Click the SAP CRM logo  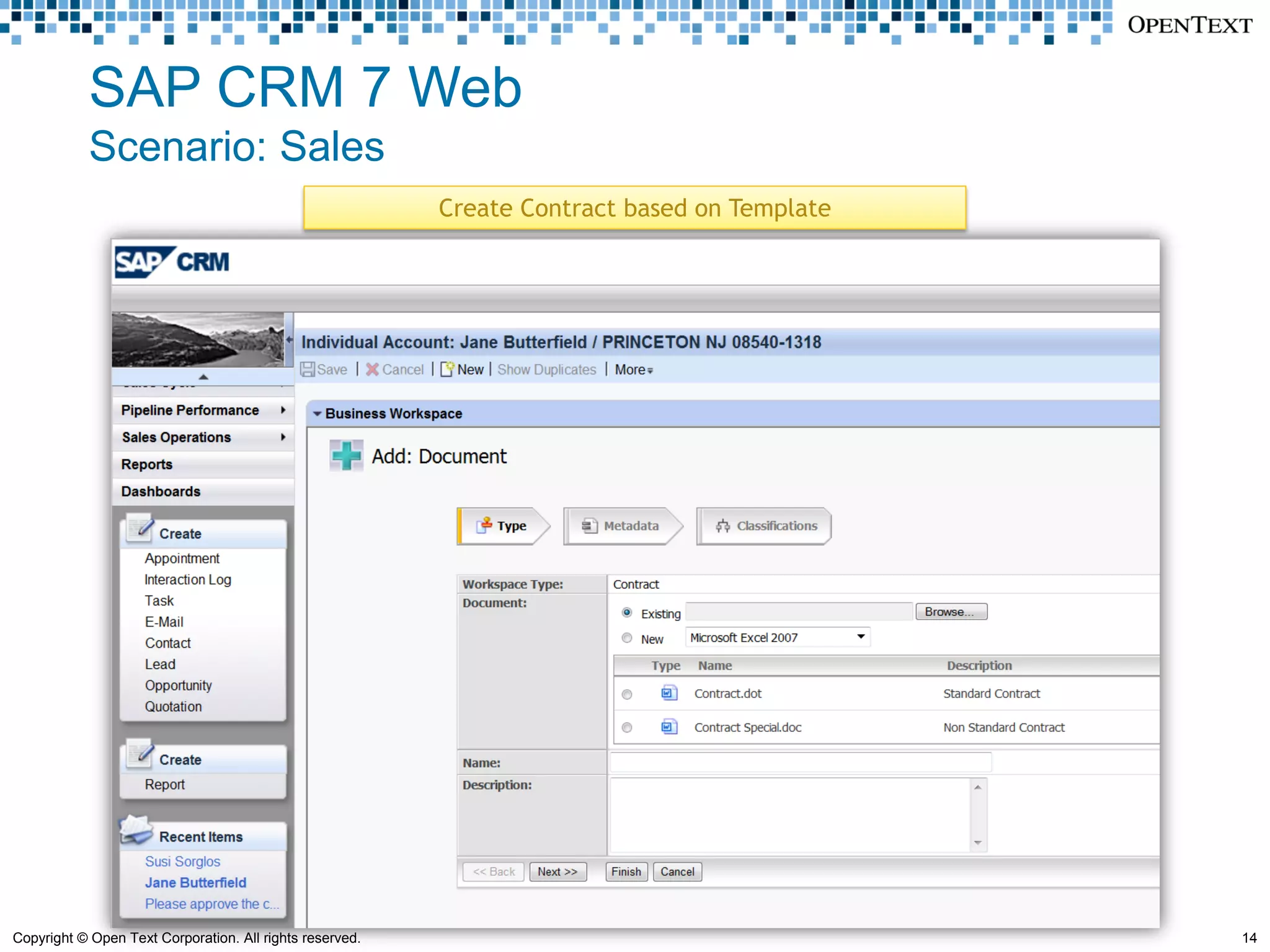172,262
